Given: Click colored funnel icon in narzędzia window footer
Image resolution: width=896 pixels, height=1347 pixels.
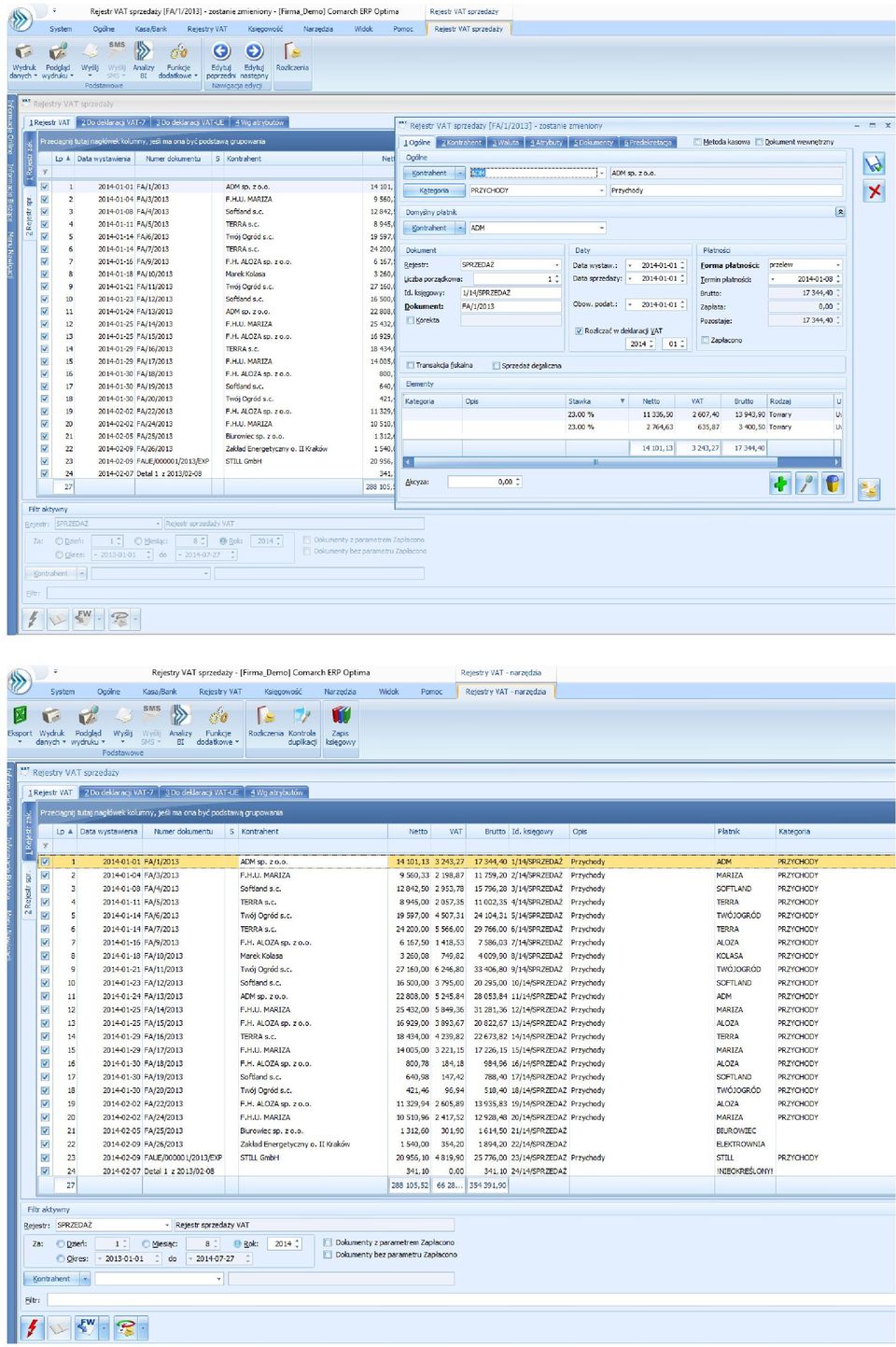Looking at the screenshot, I should pyautogui.click(x=125, y=1326).
